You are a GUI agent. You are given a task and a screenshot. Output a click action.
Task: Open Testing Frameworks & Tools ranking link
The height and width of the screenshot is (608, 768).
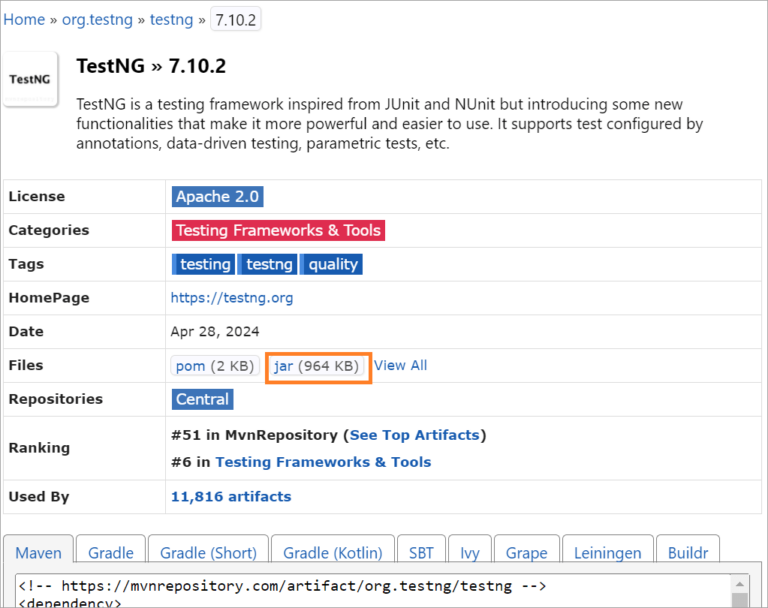click(x=323, y=462)
